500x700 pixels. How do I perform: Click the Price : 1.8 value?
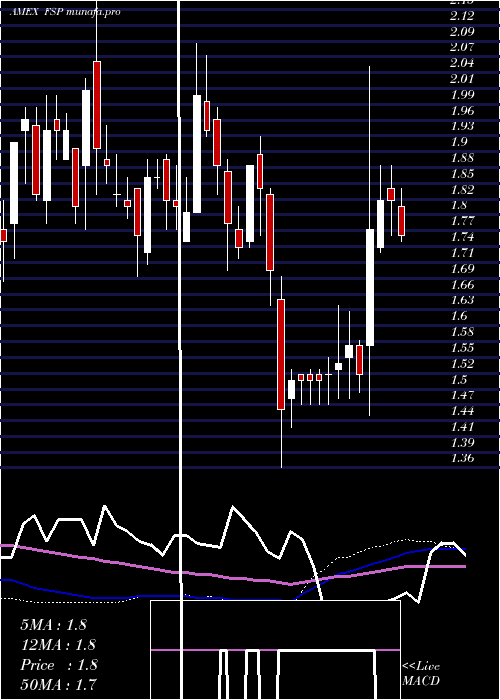58,665
